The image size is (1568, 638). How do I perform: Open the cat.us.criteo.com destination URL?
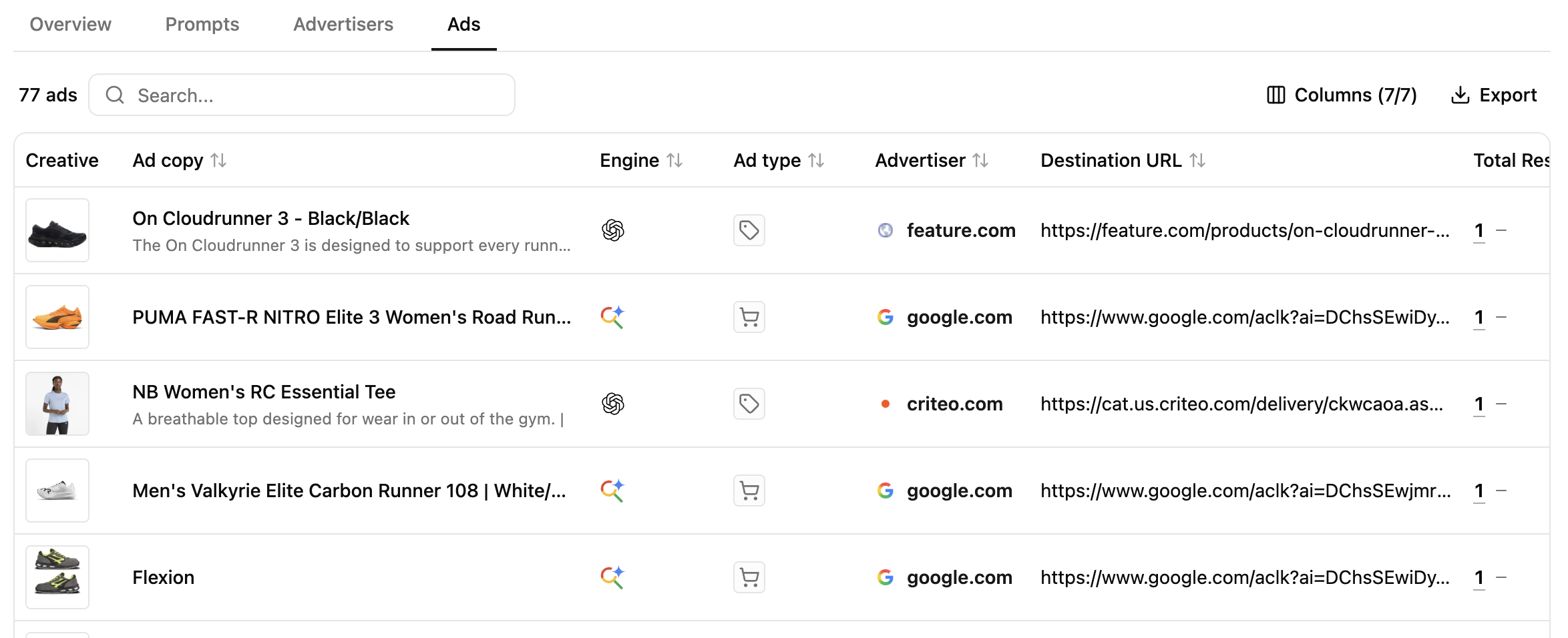coord(1242,404)
